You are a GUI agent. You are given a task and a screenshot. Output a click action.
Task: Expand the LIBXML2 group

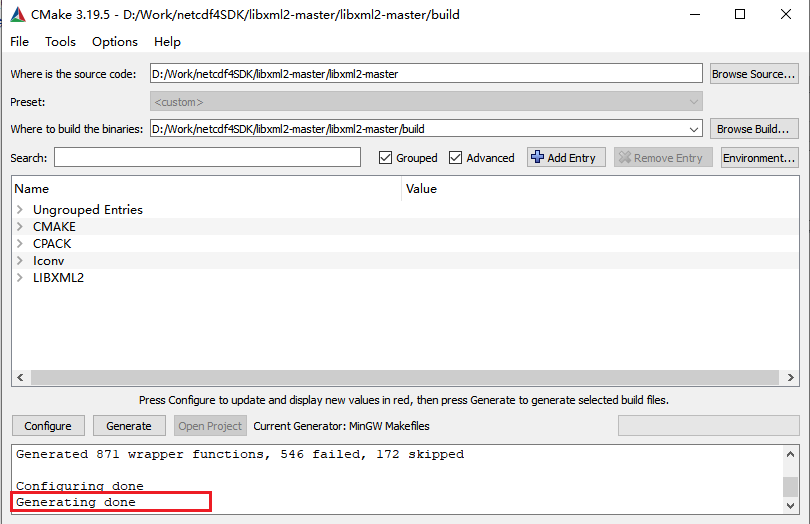click(20, 278)
